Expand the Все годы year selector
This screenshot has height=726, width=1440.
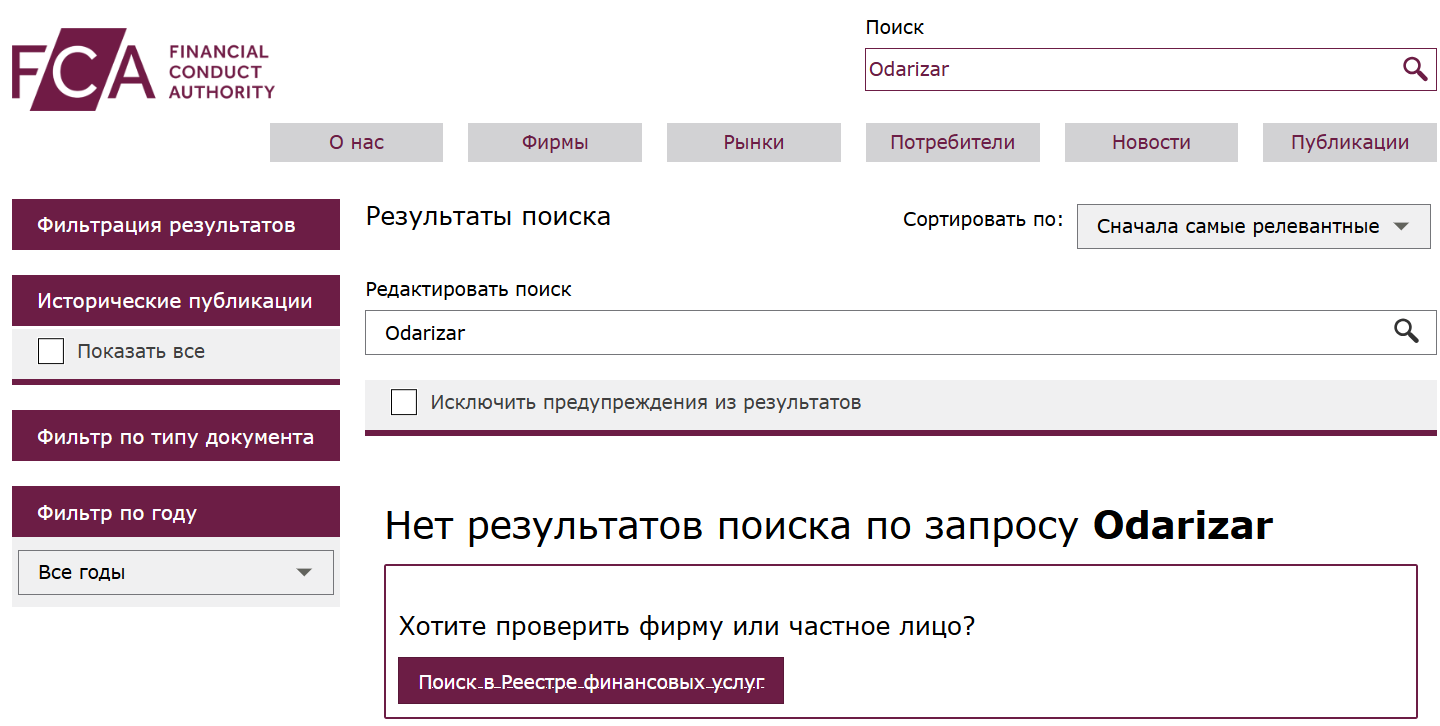176,571
